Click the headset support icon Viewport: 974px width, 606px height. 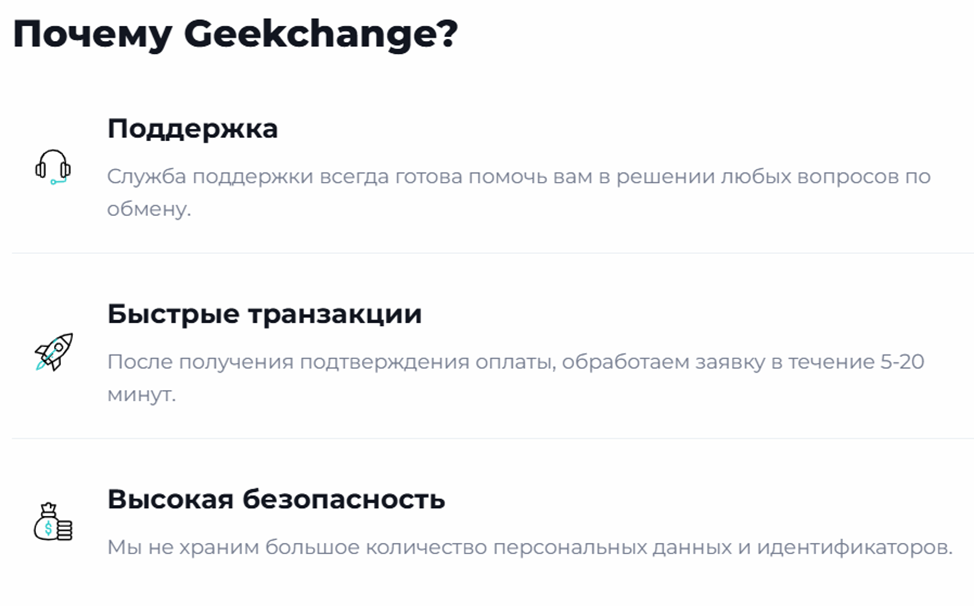(53, 166)
